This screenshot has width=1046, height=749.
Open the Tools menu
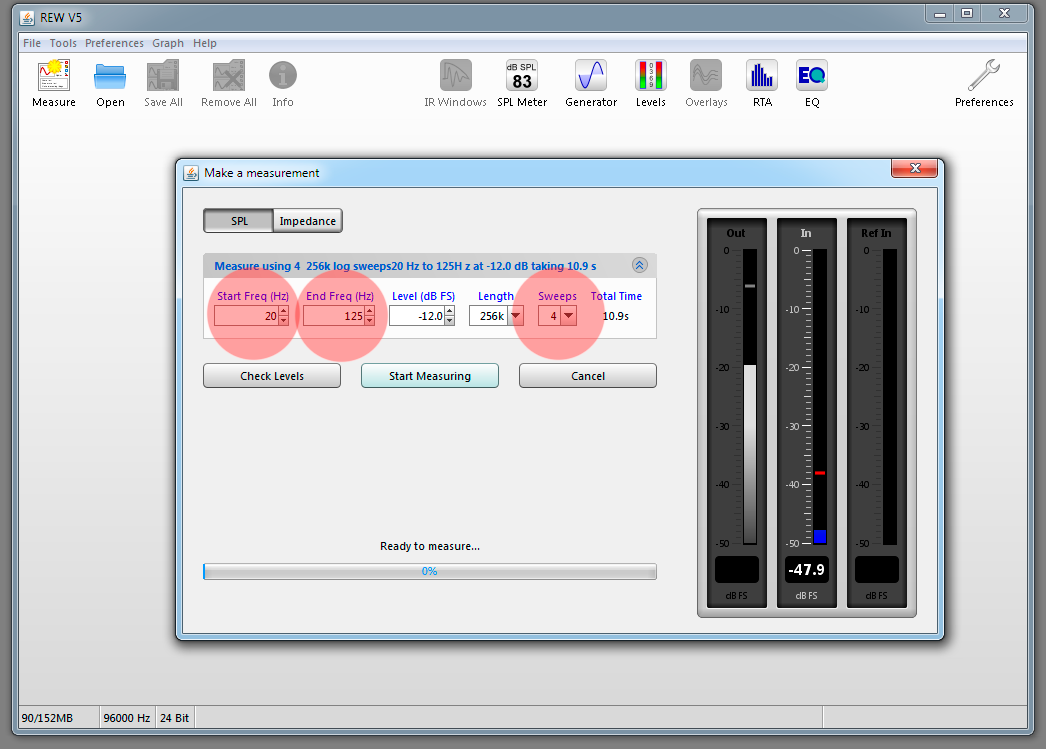point(63,43)
